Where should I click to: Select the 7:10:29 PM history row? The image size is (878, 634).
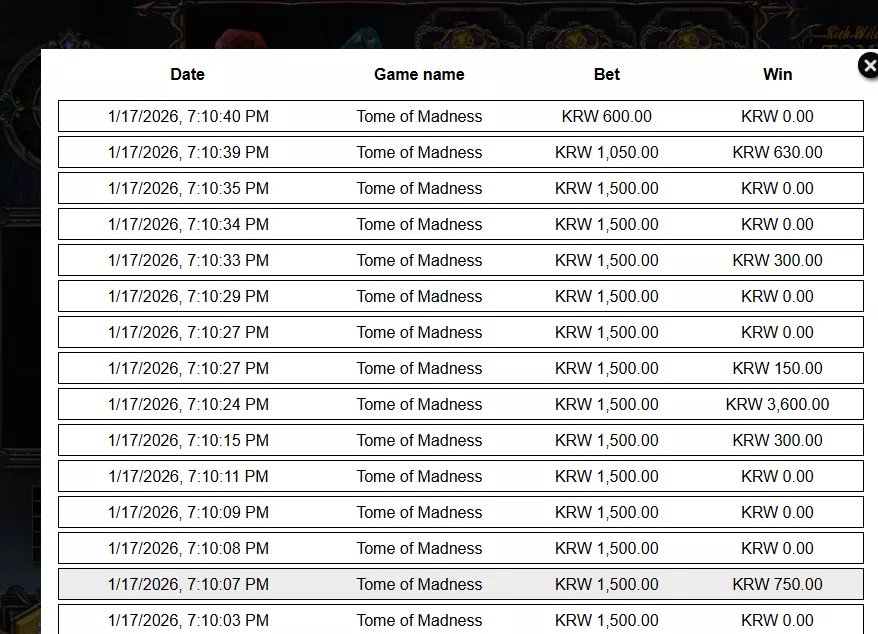coord(461,296)
